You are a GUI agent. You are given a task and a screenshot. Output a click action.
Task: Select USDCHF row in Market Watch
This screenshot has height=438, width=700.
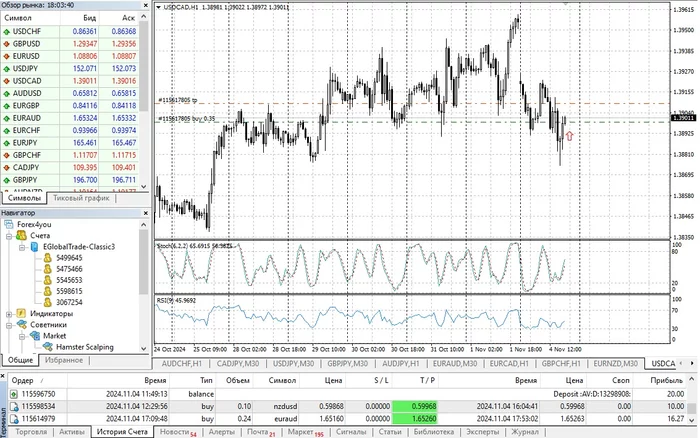click(70, 31)
